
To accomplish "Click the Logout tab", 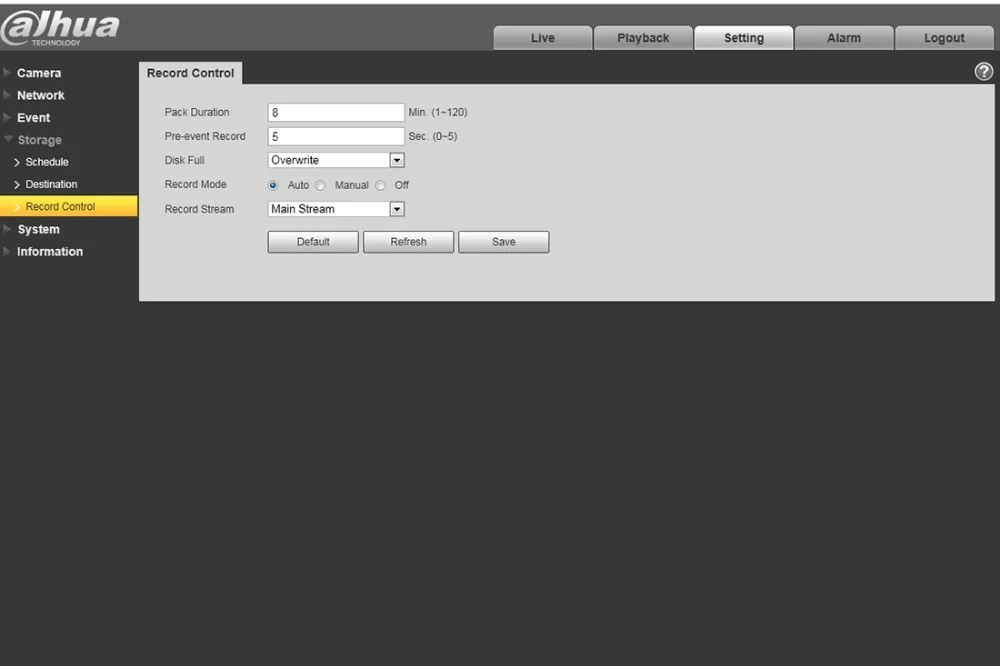I will pyautogui.click(x=944, y=38).
